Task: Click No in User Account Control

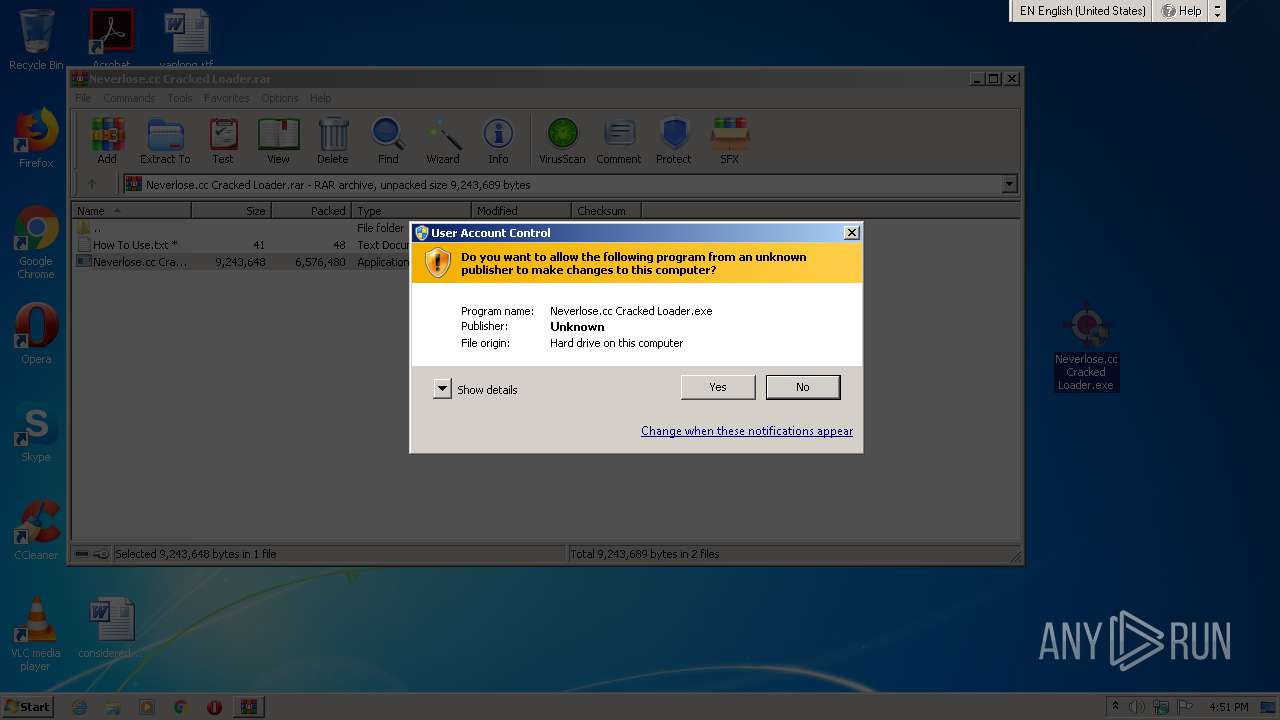Action: (803, 387)
